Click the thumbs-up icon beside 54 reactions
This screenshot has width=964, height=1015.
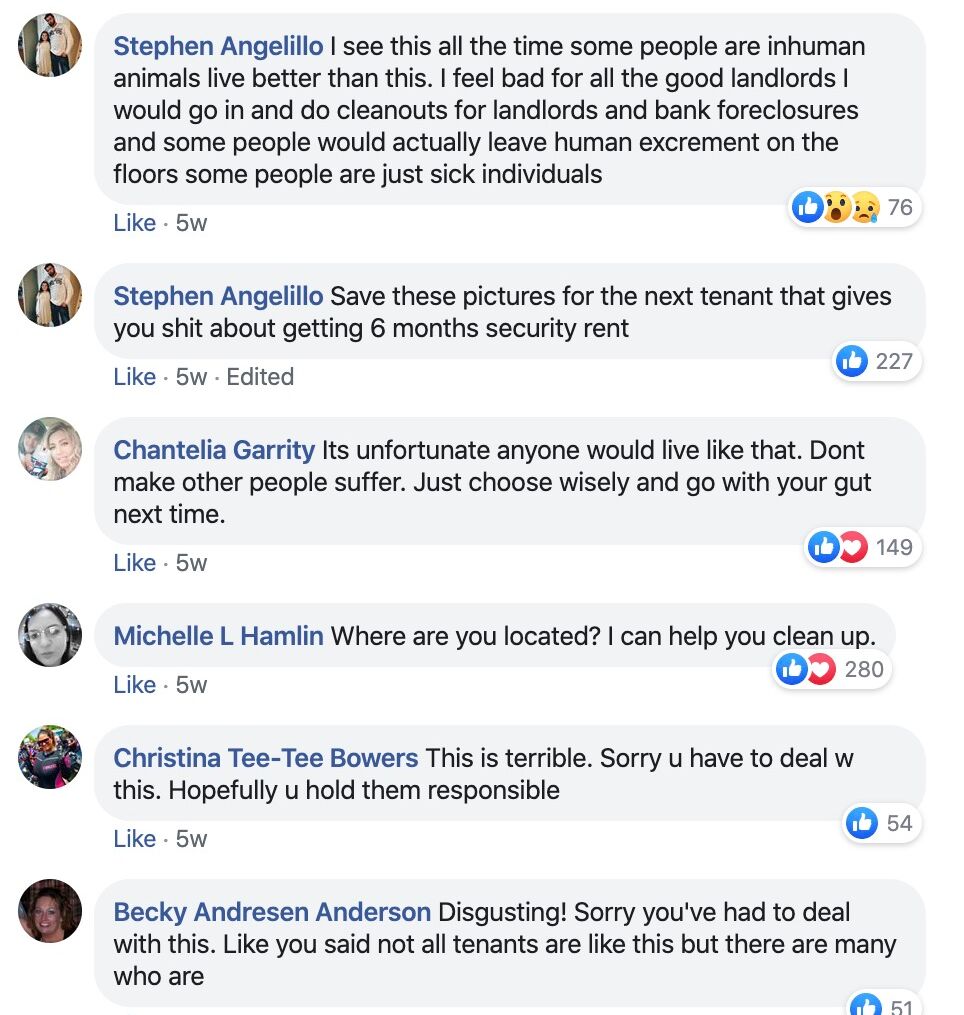(x=862, y=823)
